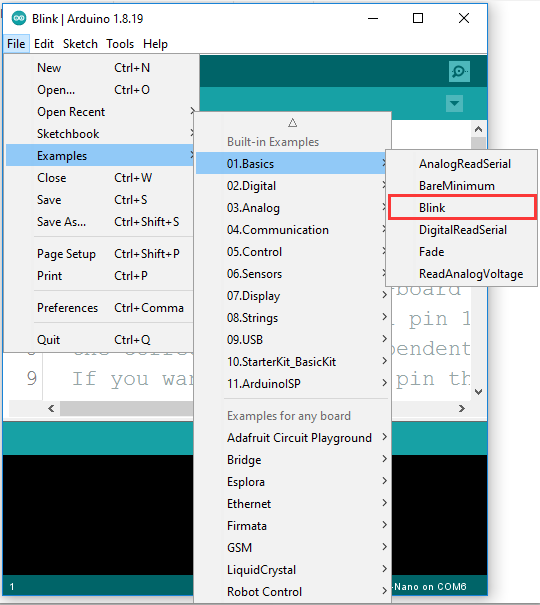Screen dimensions: 540x605
Task: Expand the 05.Control examples submenu
Action: pos(292,252)
